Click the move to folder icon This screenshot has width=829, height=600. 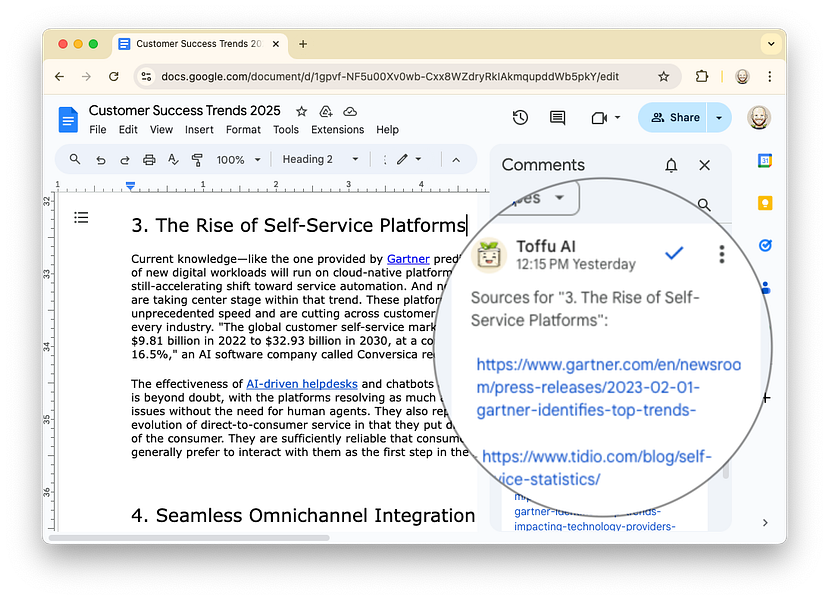[326, 111]
